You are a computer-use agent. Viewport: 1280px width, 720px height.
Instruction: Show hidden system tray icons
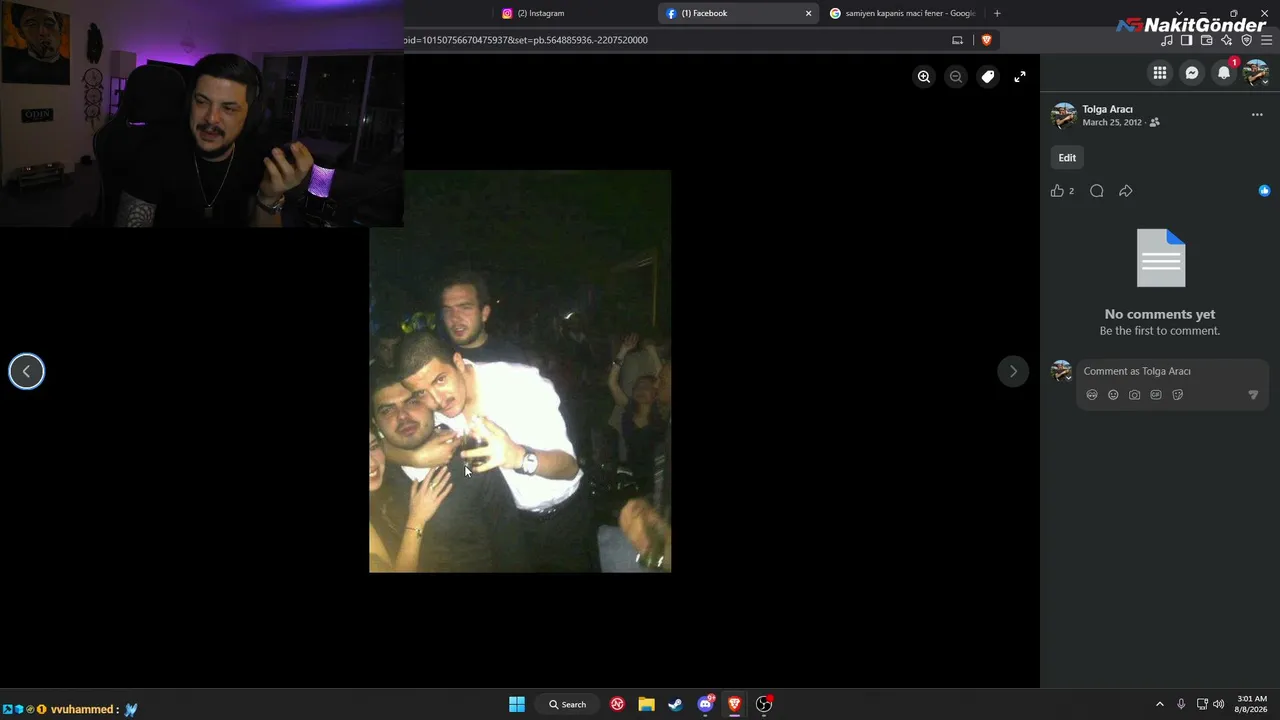[x=1160, y=704]
